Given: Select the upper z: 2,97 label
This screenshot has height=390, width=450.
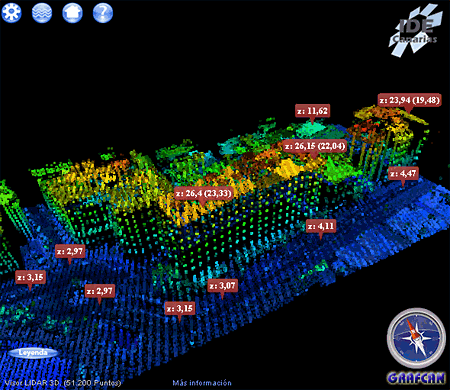Looking at the screenshot, I should point(70,251).
